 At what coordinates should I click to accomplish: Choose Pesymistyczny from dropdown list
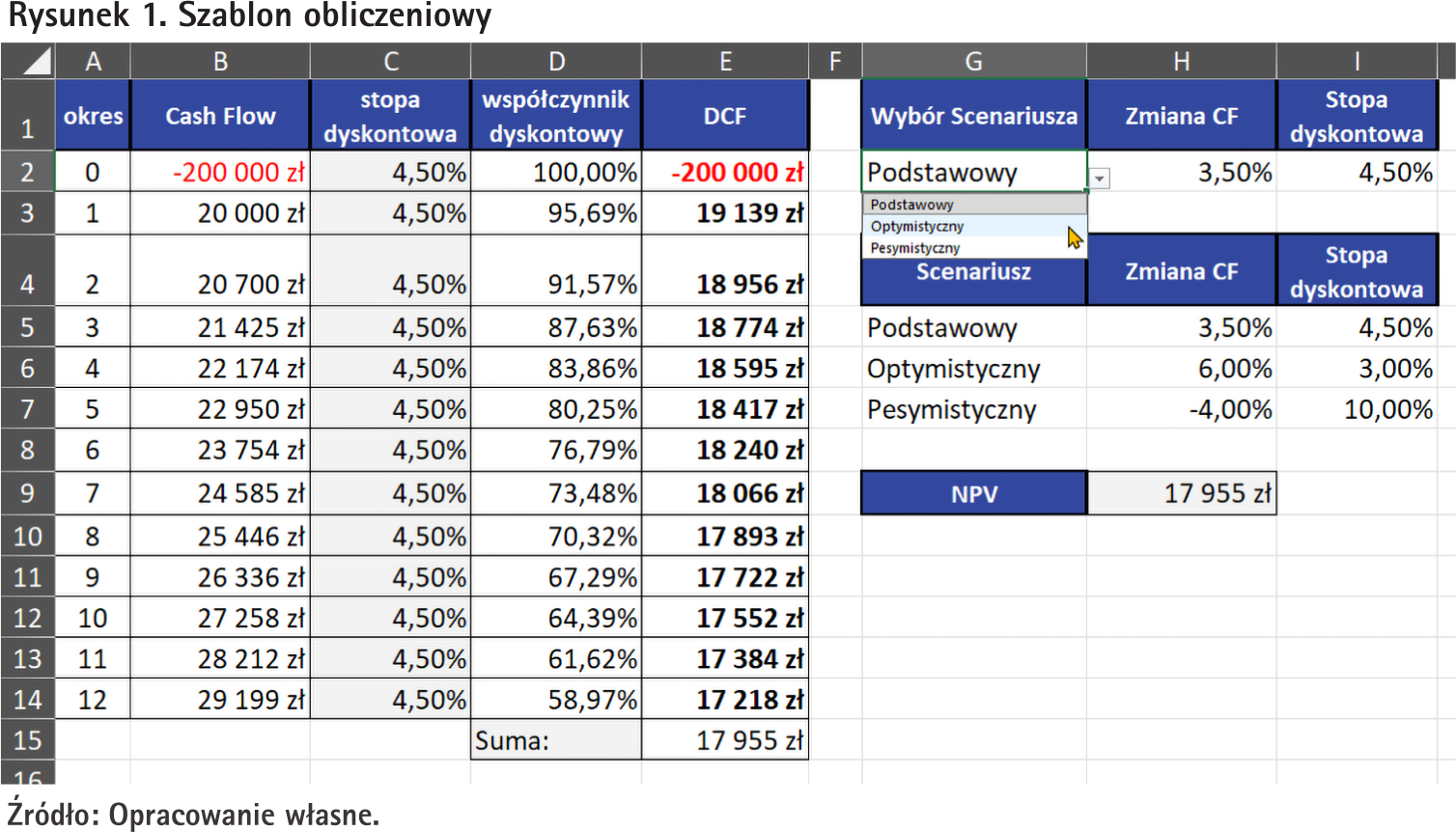915,248
